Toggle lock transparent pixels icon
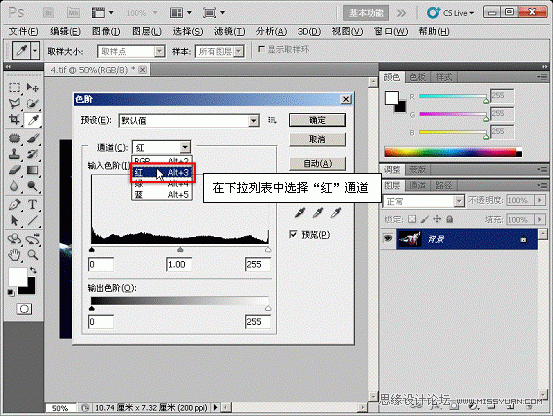Viewport: 553px width, 416px height. tap(412, 219)
